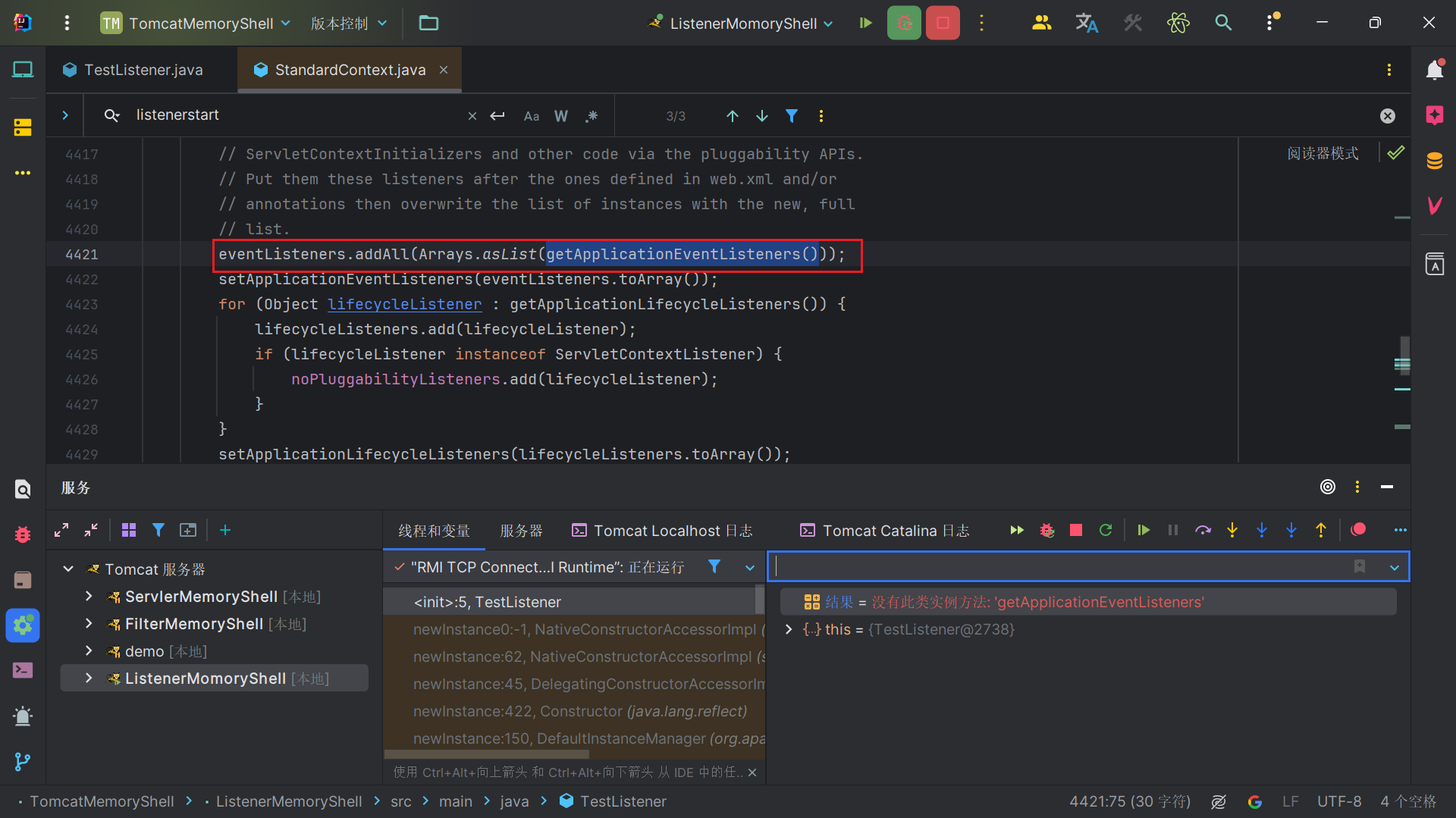This screenshot has height=818, width=1456.
Task: Open the project folder icon in title bar
Action: (428, 23)
